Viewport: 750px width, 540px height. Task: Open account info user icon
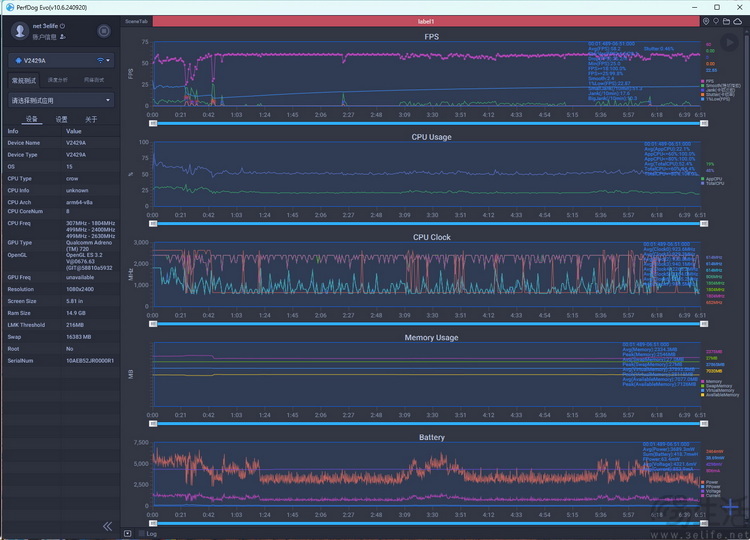[x=62, y=36]
